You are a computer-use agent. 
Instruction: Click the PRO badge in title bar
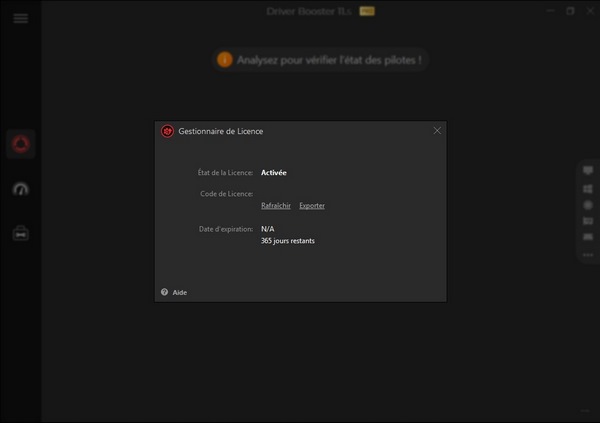(x=367, y=11)
